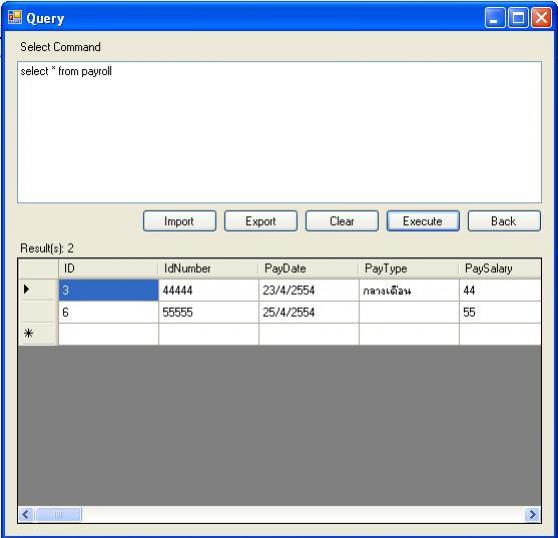The image size is (558, 538).
Task: Select the PayDate cell 23/4/2554
Action: click(309, 290)
